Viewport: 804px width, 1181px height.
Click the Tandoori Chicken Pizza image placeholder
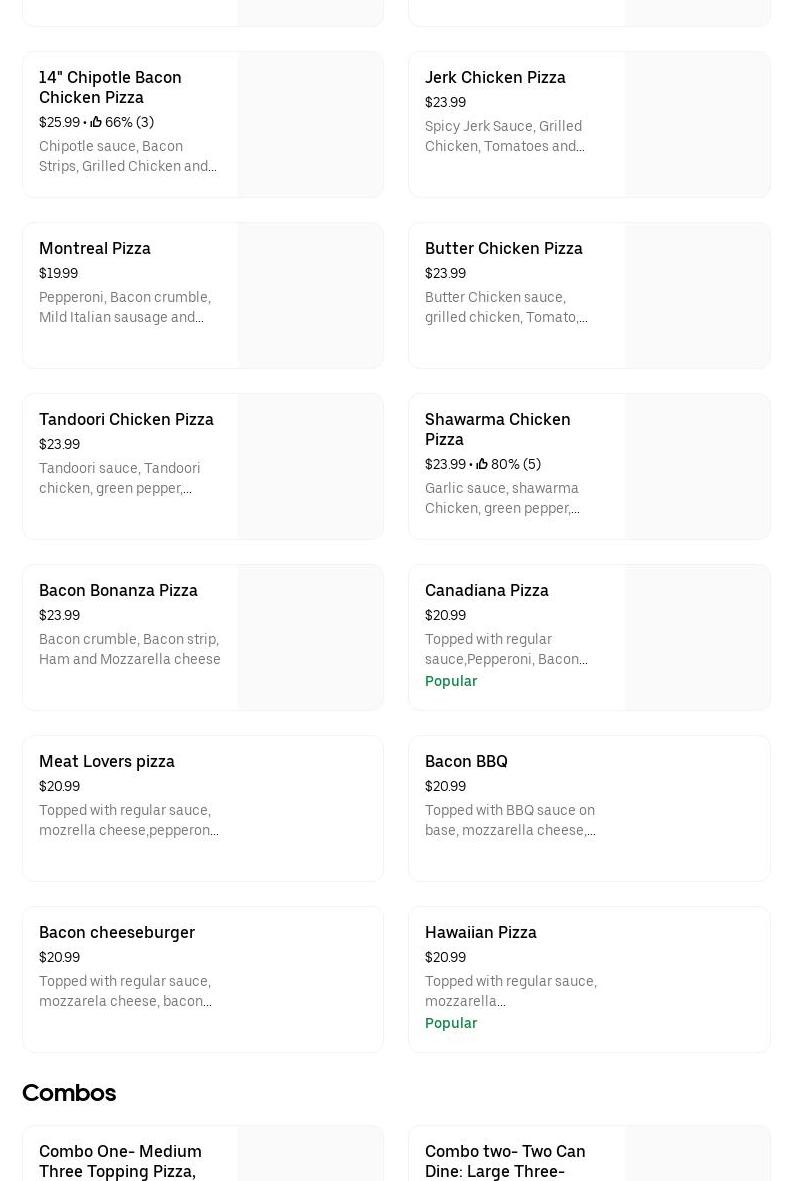tap(310, 467)
